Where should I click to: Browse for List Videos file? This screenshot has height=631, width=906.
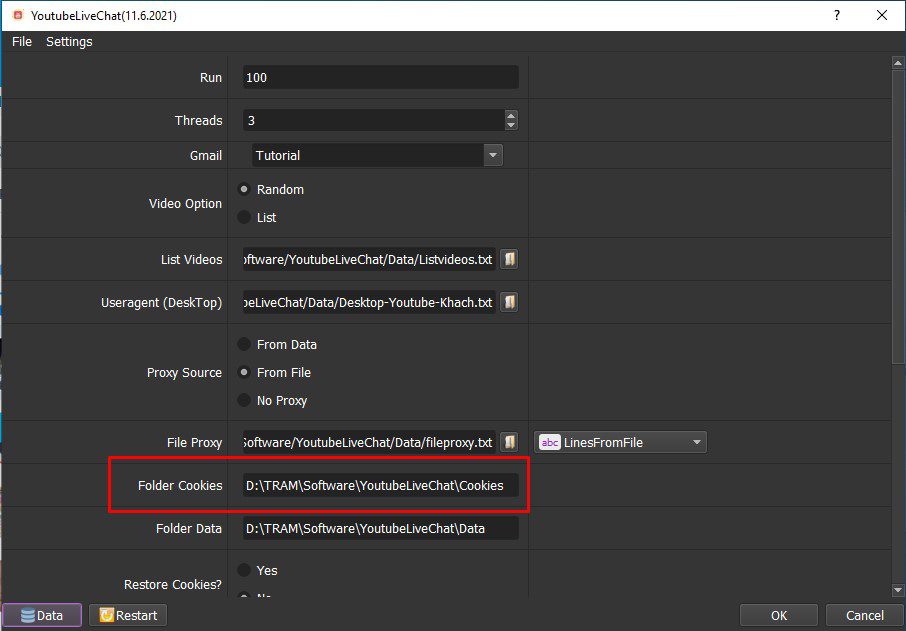point(509,259)
